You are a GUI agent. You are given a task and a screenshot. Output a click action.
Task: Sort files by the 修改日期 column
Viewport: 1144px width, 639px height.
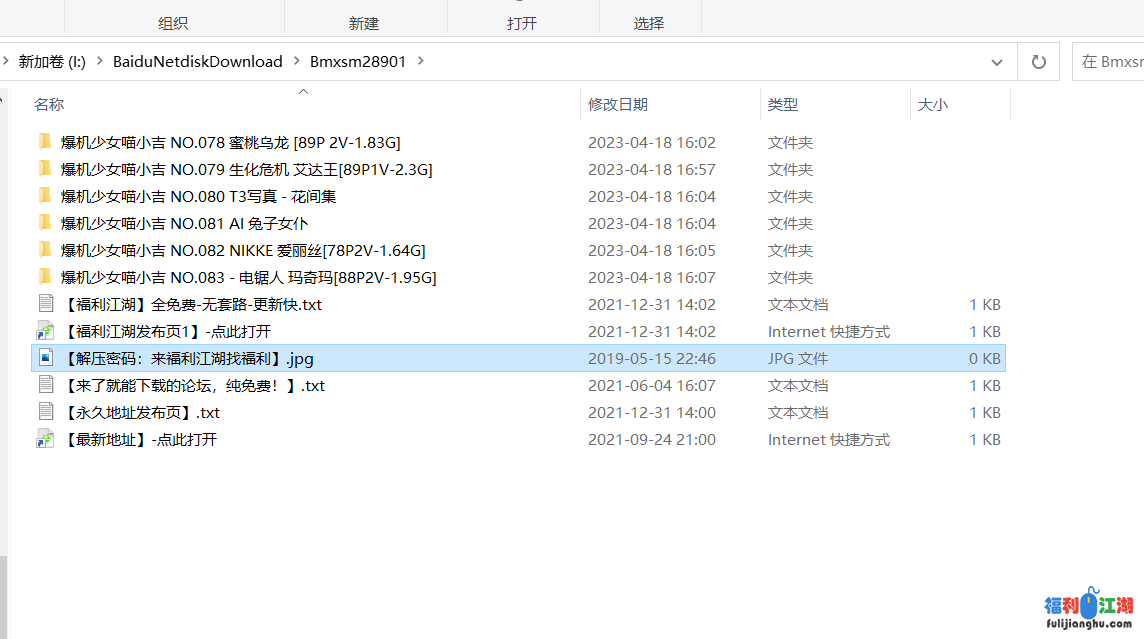[x=617, y=104]
